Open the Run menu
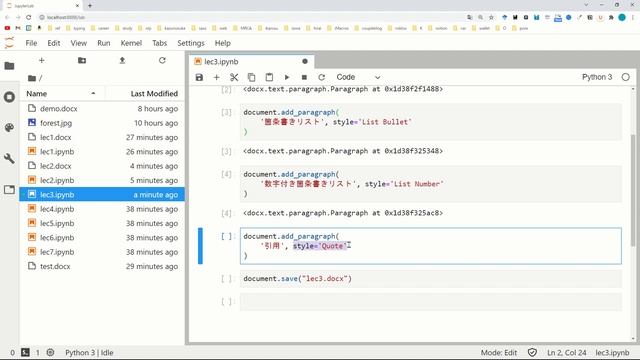 [x=104, y=43]
